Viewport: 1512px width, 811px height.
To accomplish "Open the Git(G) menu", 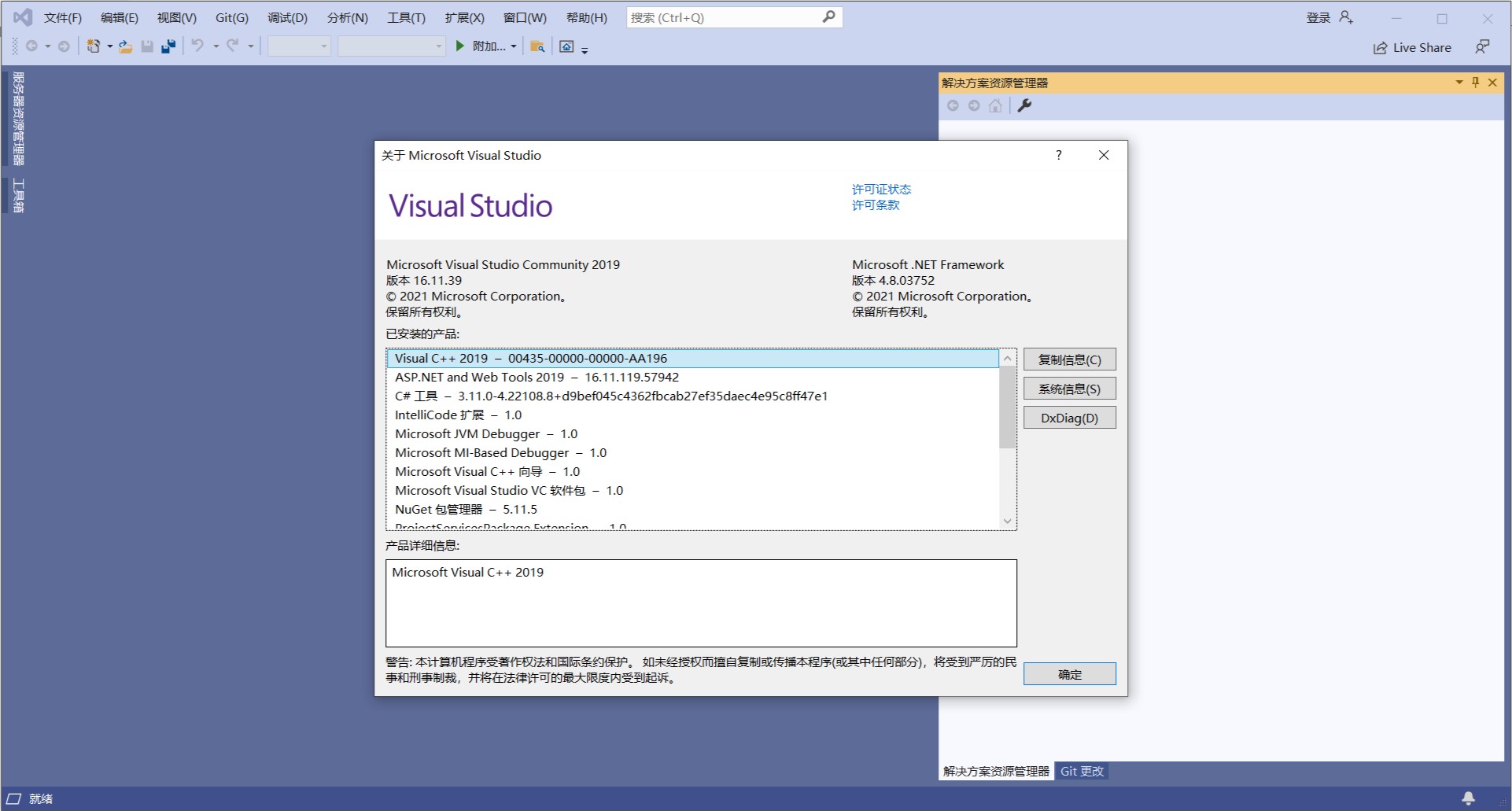I will pos(232,17).
